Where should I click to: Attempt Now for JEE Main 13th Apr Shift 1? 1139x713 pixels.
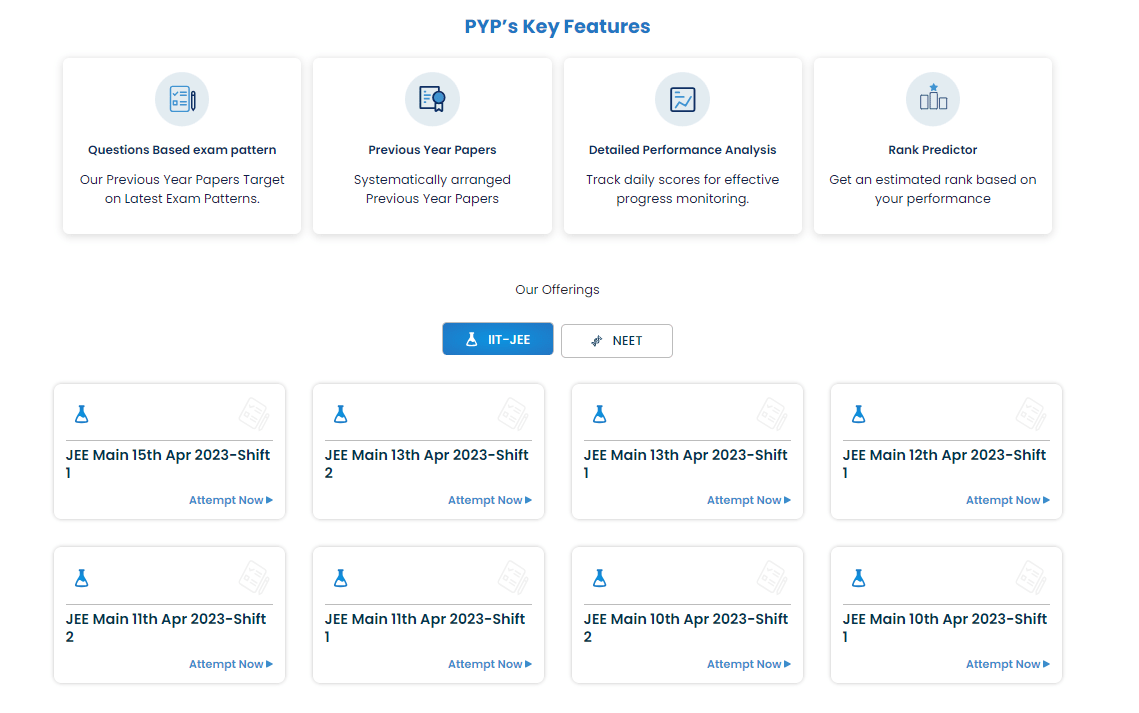pos(748,500)
